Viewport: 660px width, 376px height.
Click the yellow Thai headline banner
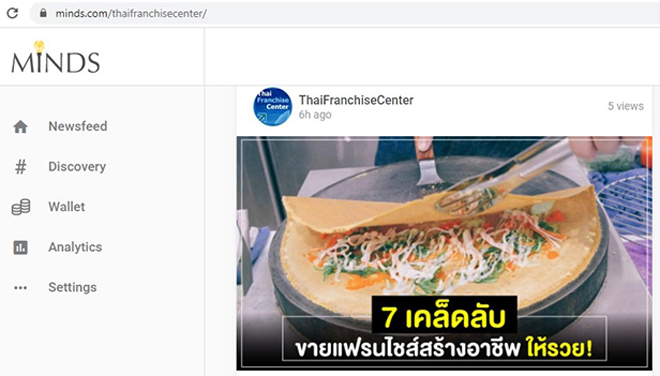444,315
